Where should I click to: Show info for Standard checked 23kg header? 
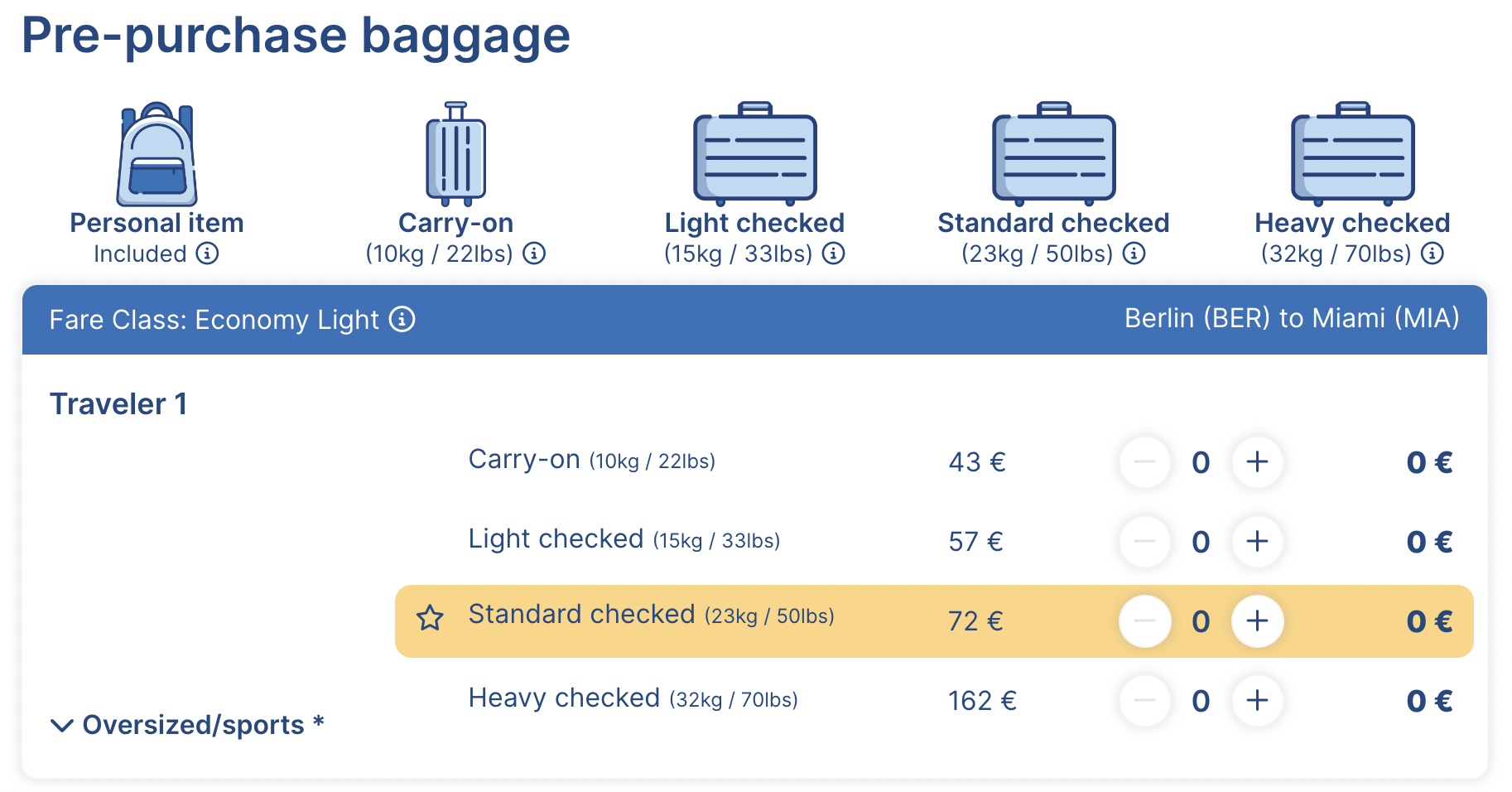point(1134,254)
